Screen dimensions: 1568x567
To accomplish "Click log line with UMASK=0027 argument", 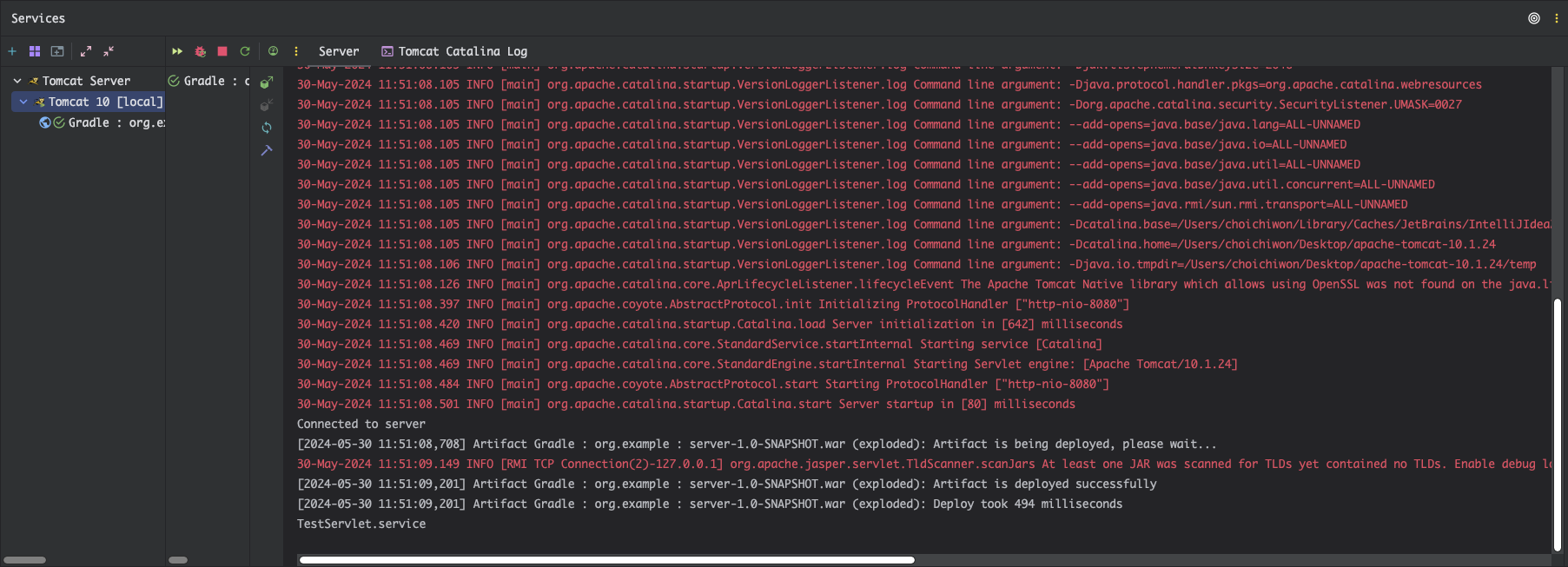I will [879, 104].
